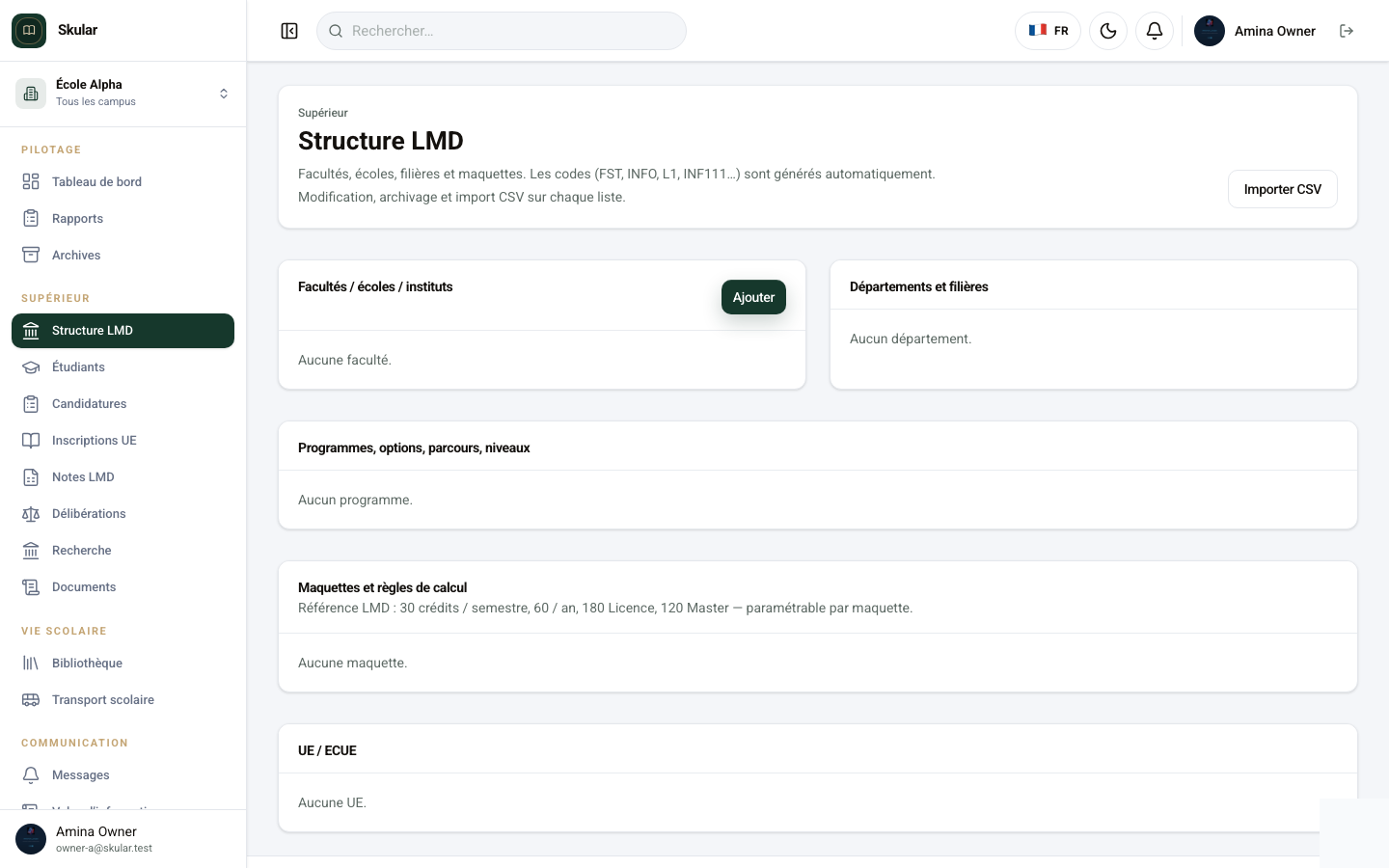Open the Étudiants page

coord(123,366)
